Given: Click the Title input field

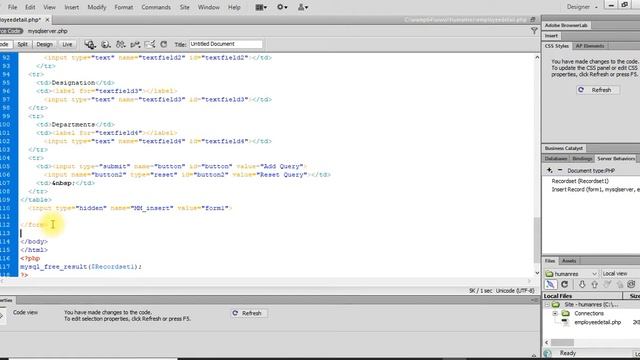Looking at the screenshot, I should click(225, 44).
